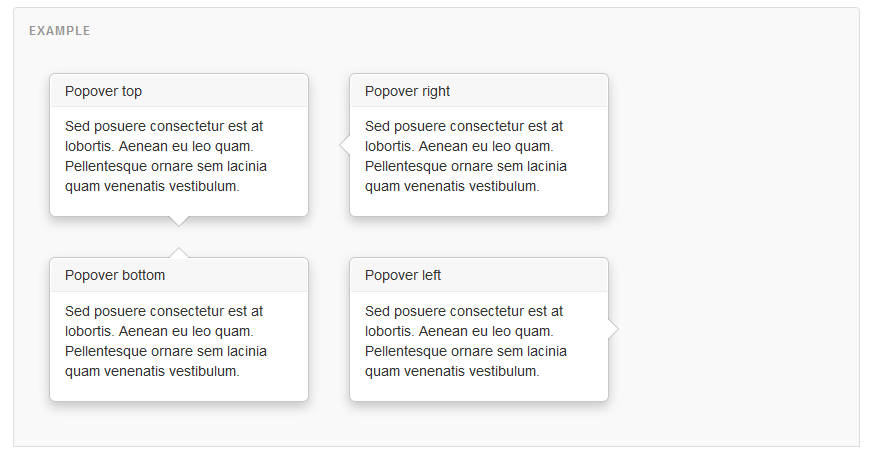
Task: Click the Popover bottom title
Action: tap(115, 275)
